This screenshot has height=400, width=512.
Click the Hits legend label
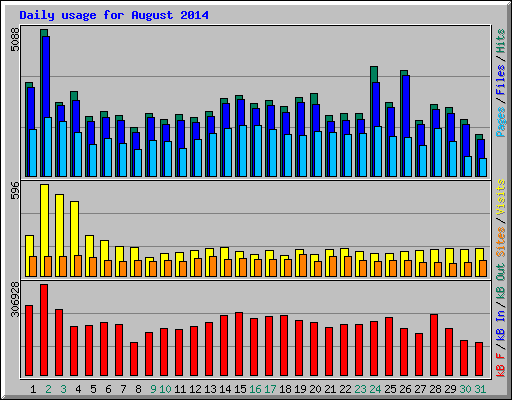tap(500, 41)
